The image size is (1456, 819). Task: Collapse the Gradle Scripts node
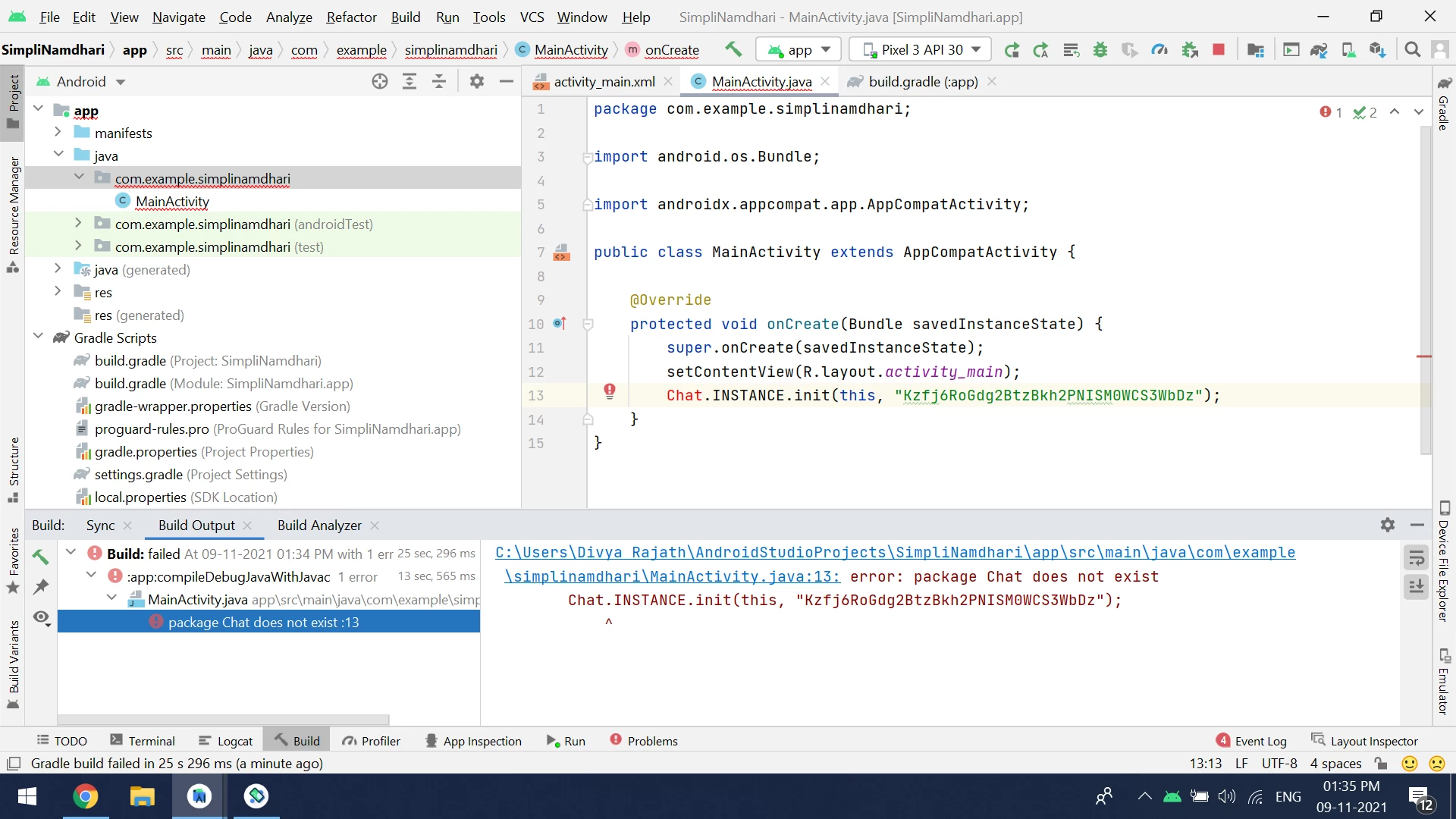(38, 337)
